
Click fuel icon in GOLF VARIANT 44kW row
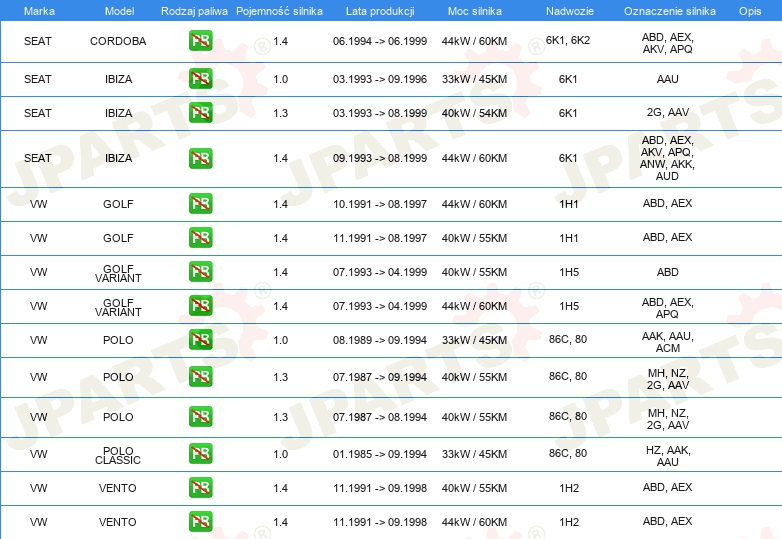click(x=200, y=306)
